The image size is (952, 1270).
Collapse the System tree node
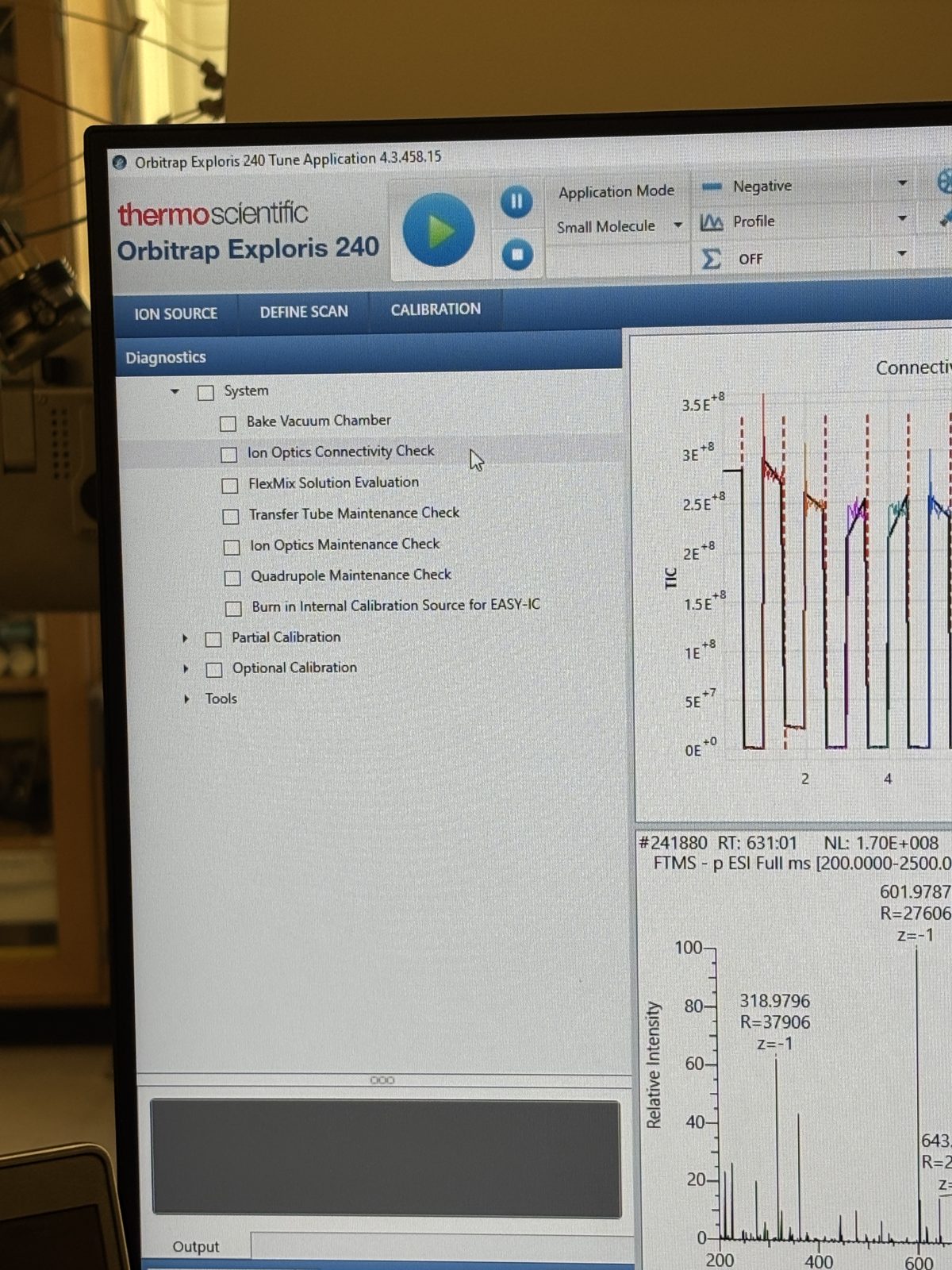175,391
